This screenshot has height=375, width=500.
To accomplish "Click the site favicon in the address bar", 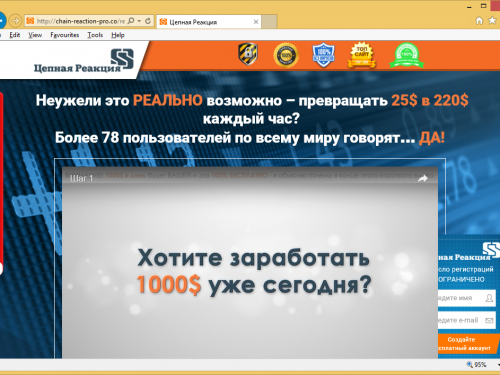I will 30,21.
